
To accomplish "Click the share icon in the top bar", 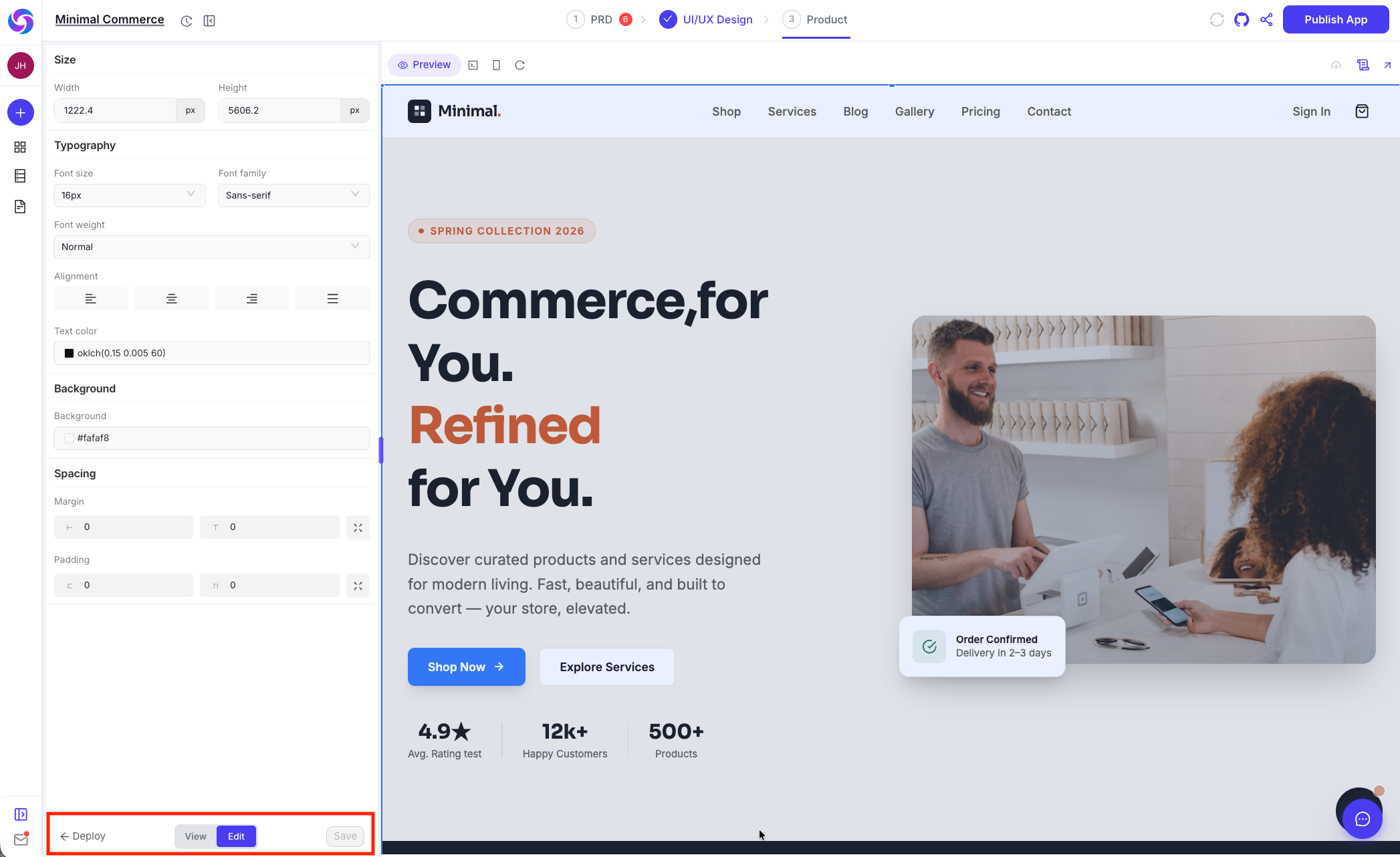I will point(1266,19).
